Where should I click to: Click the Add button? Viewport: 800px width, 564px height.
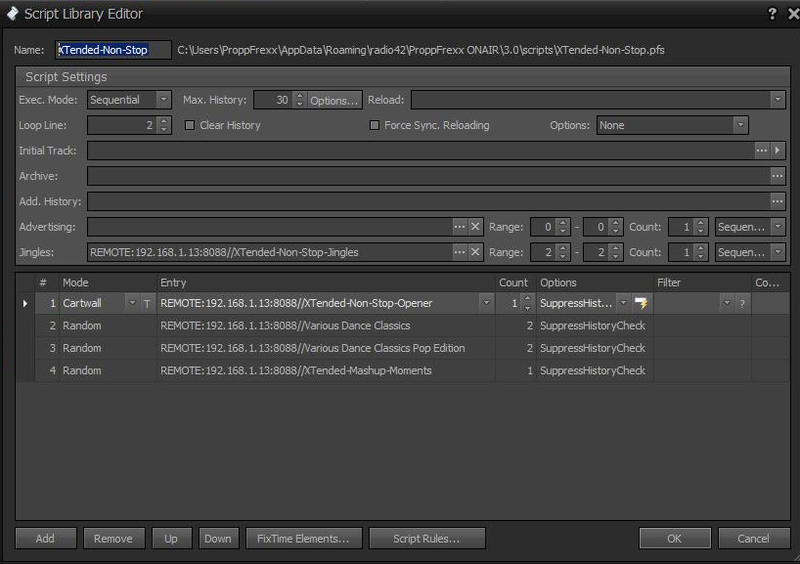tap(45, 538)
